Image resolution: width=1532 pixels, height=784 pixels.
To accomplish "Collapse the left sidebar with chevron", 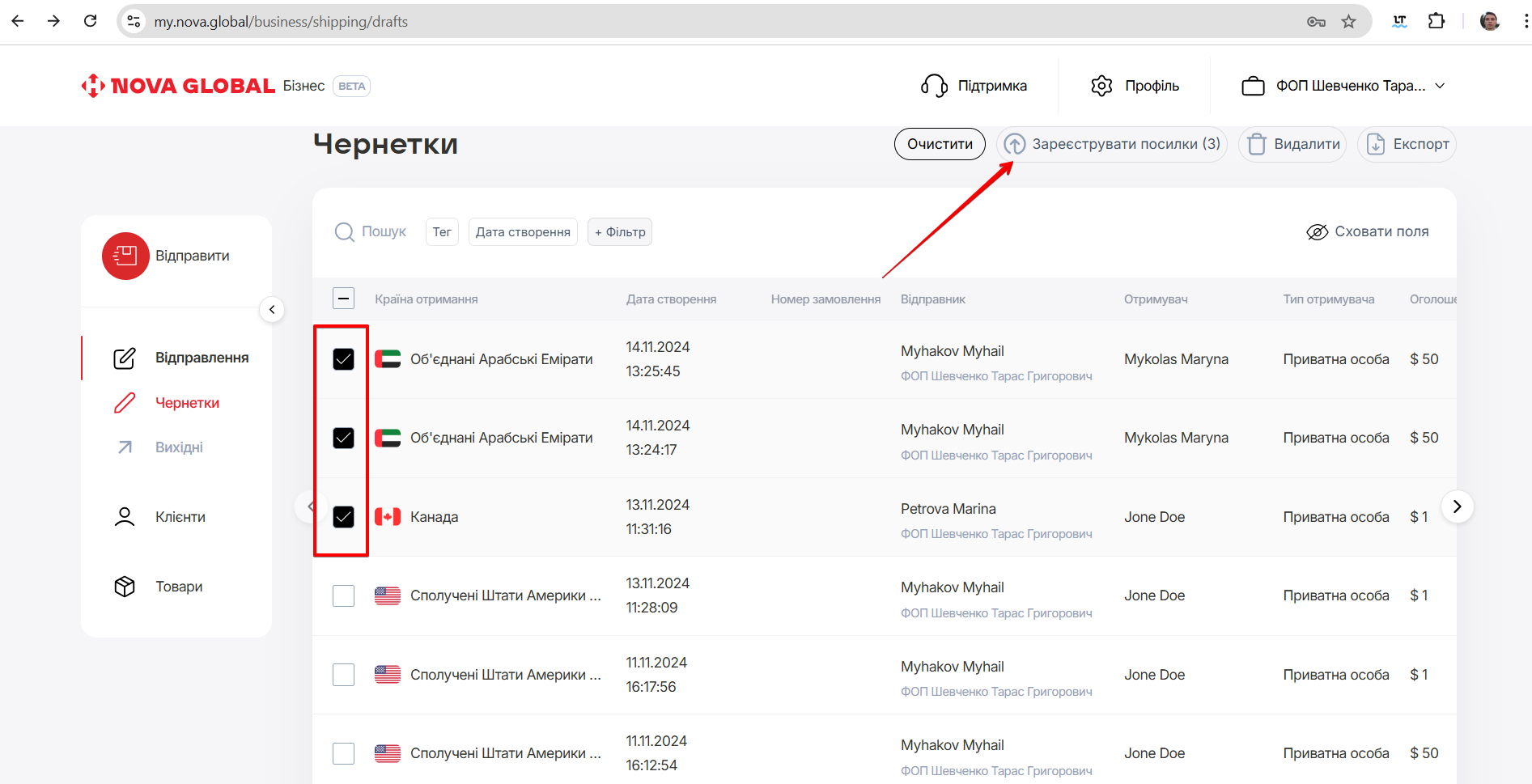I will [x=272, y=309].
